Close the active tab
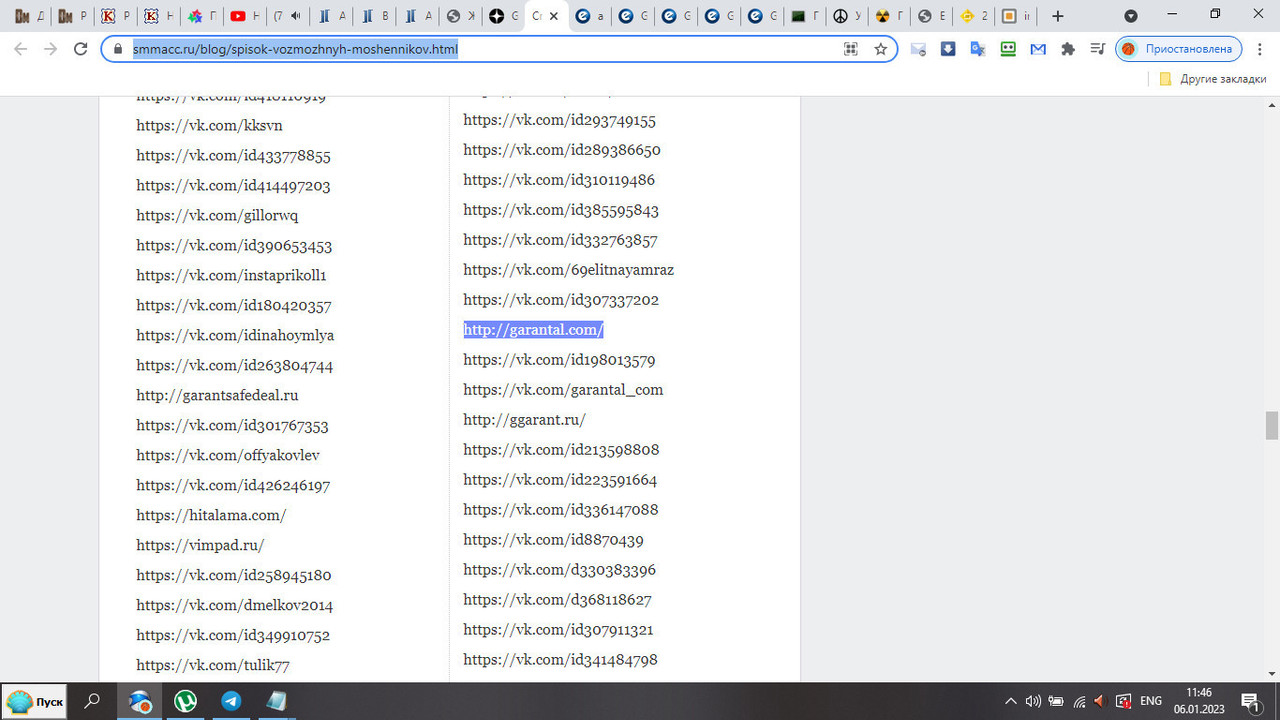 tap(554, 16)
